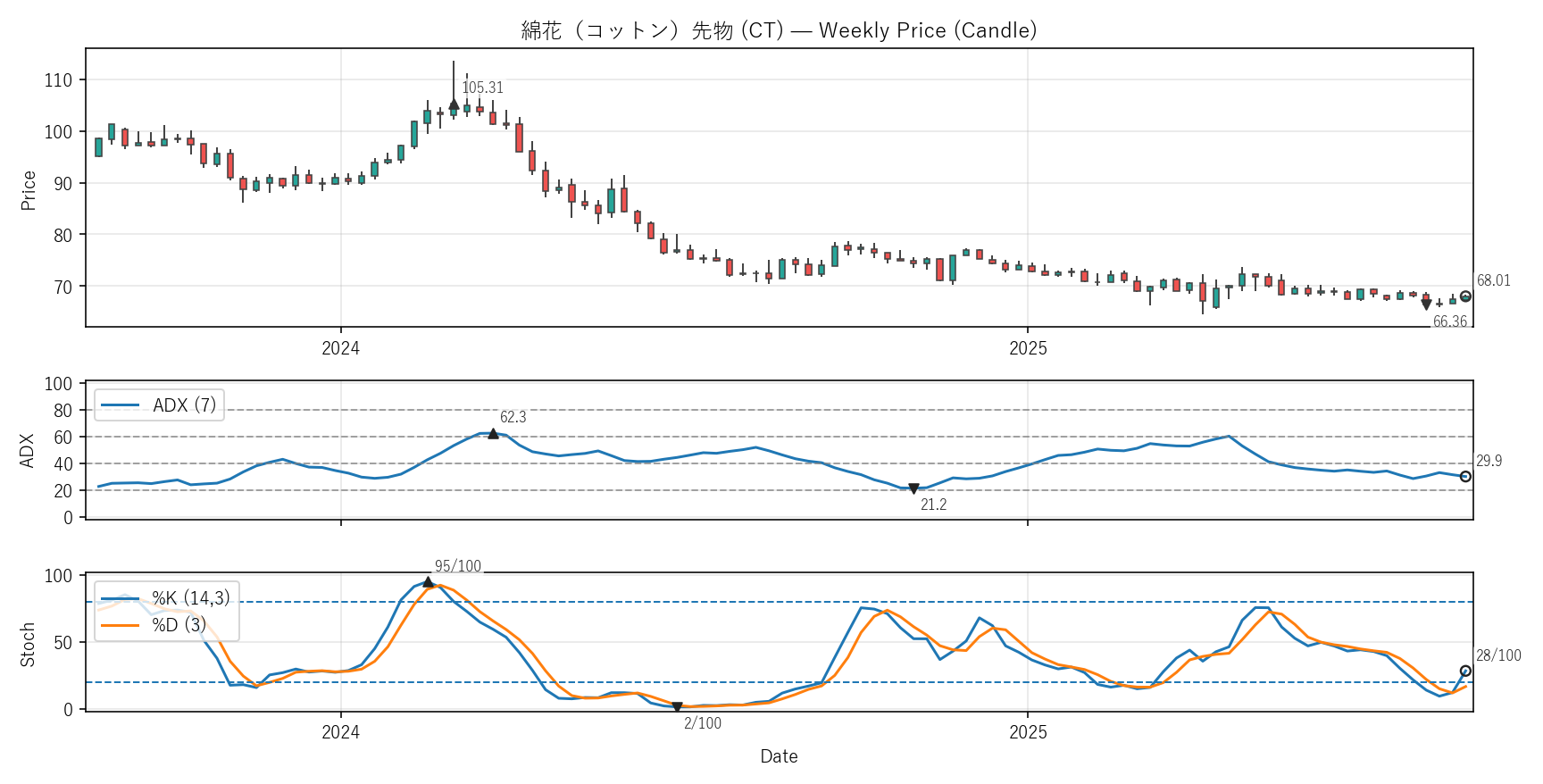Select the %D (3) legend entry
The width and height of the screenshot is (1543, 784).
pos(154,625)
